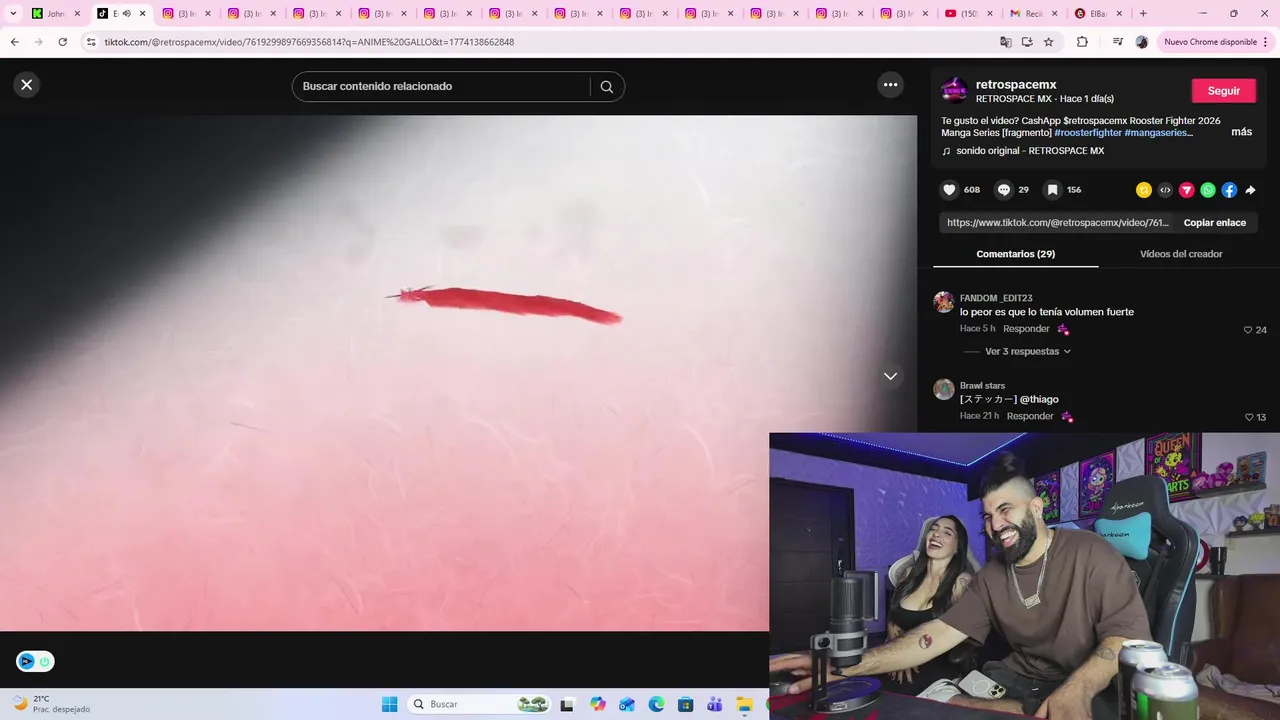Click sonido original - RETROSPACE MX
1280x720 pixels.
[x=1030, y=151]
